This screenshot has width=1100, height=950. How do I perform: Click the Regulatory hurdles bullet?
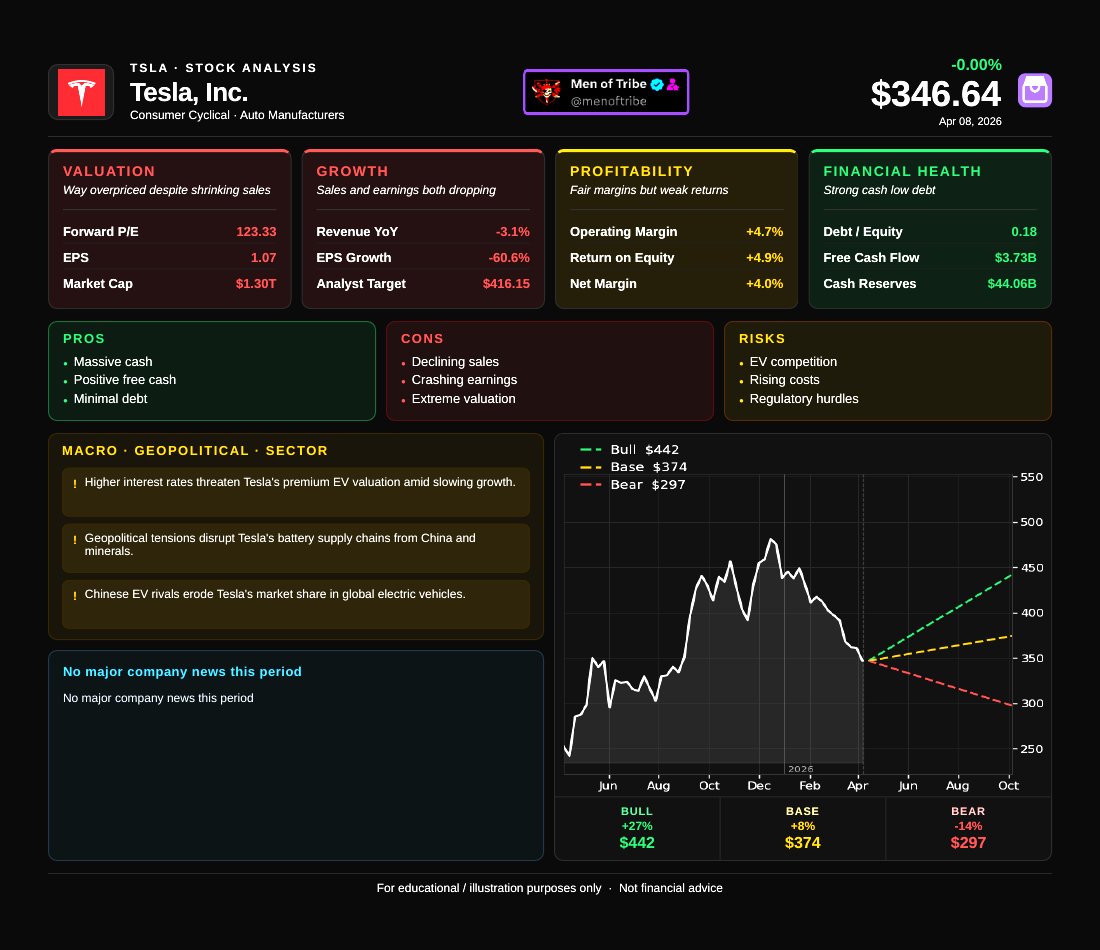tap(804, 399)
